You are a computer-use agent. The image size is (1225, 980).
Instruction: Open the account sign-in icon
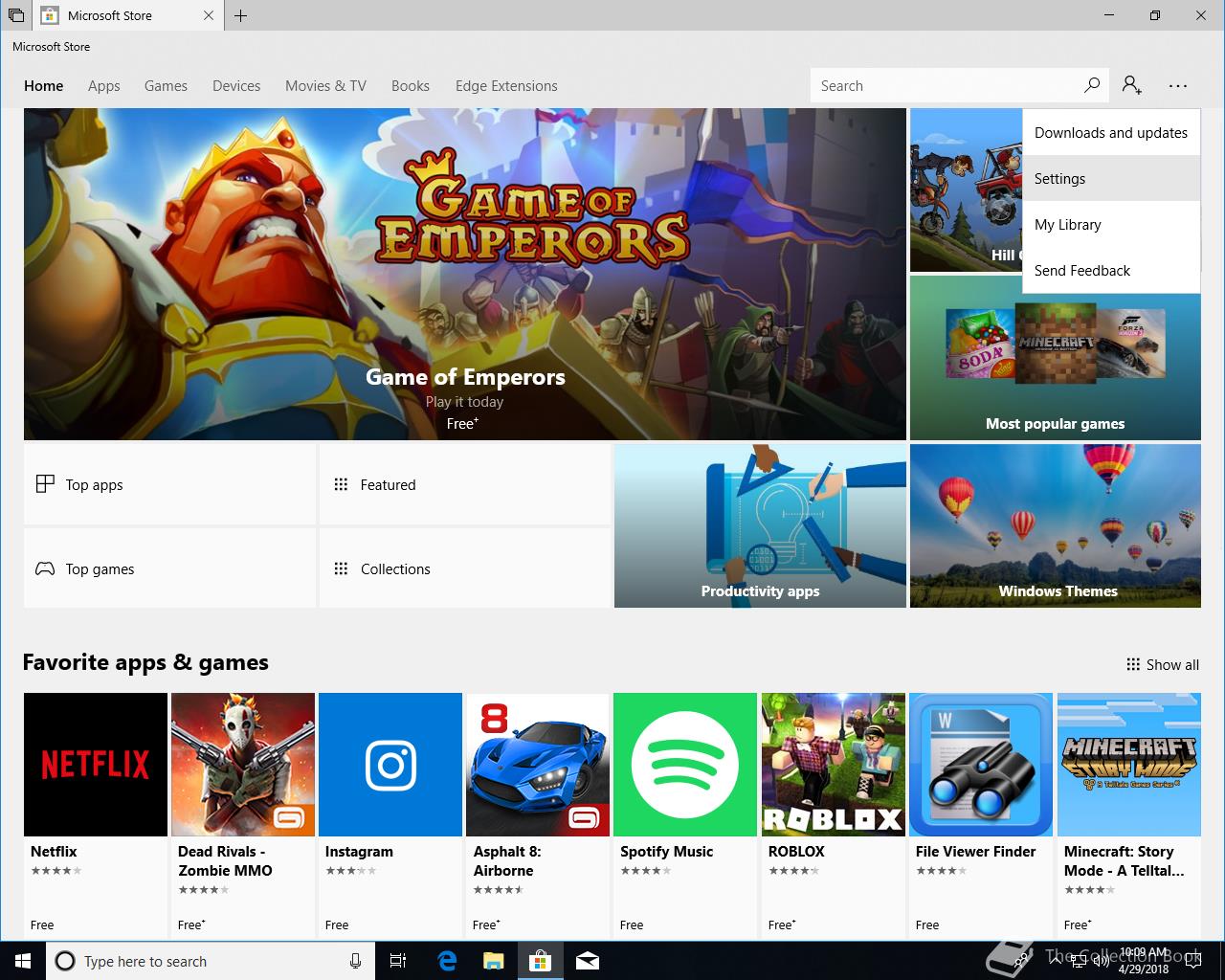coord(1132,85)
